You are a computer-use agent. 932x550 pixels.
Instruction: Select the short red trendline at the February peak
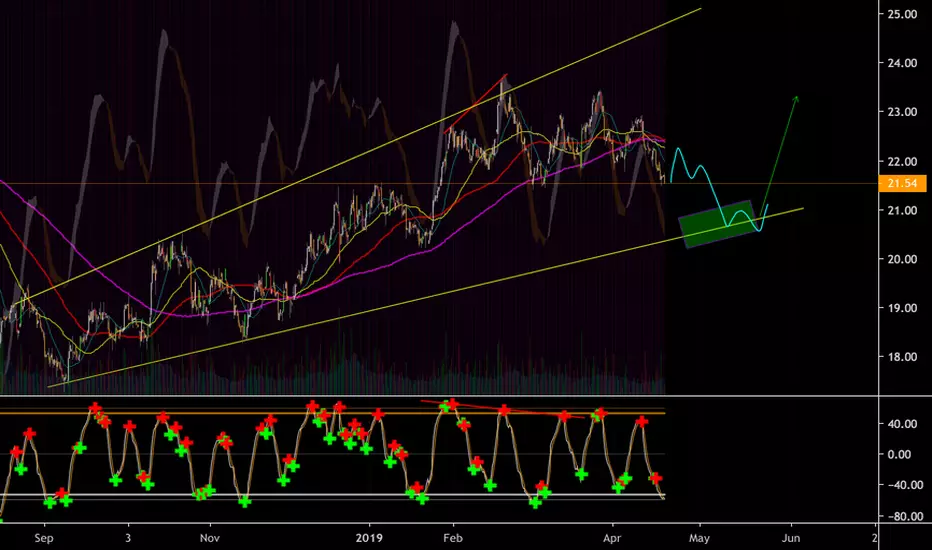[x=476, y=102]
